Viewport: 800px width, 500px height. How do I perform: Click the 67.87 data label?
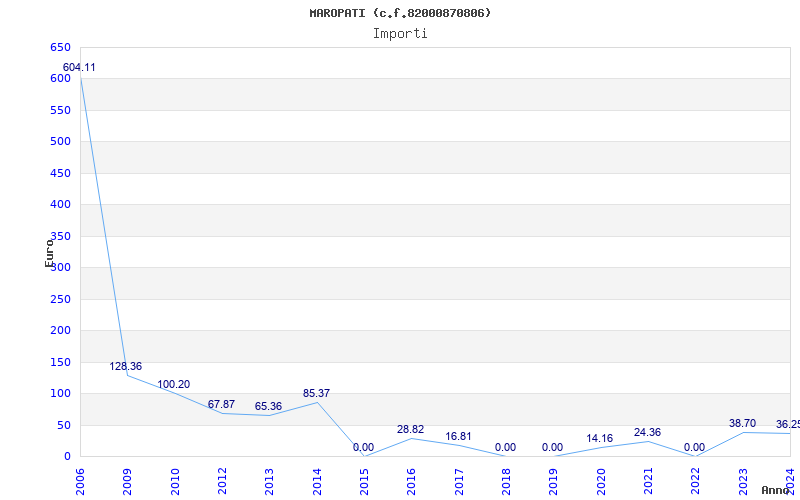[221, 404]
